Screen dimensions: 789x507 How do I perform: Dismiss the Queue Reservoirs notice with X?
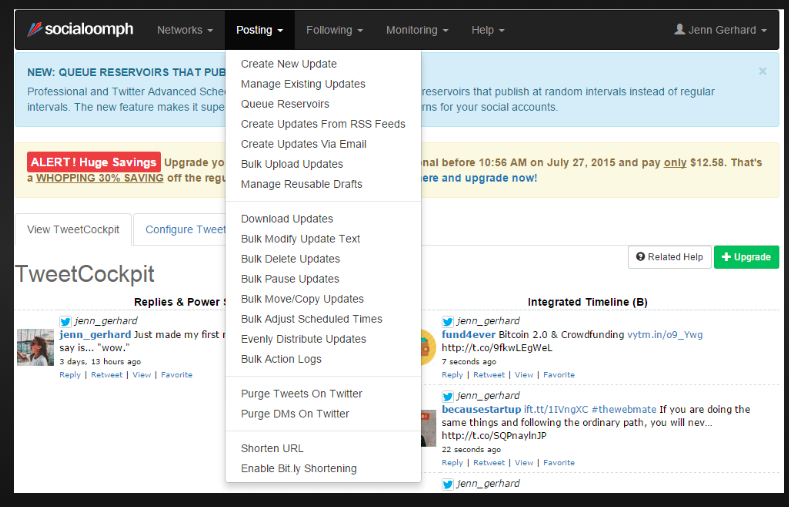pos(762,71)
